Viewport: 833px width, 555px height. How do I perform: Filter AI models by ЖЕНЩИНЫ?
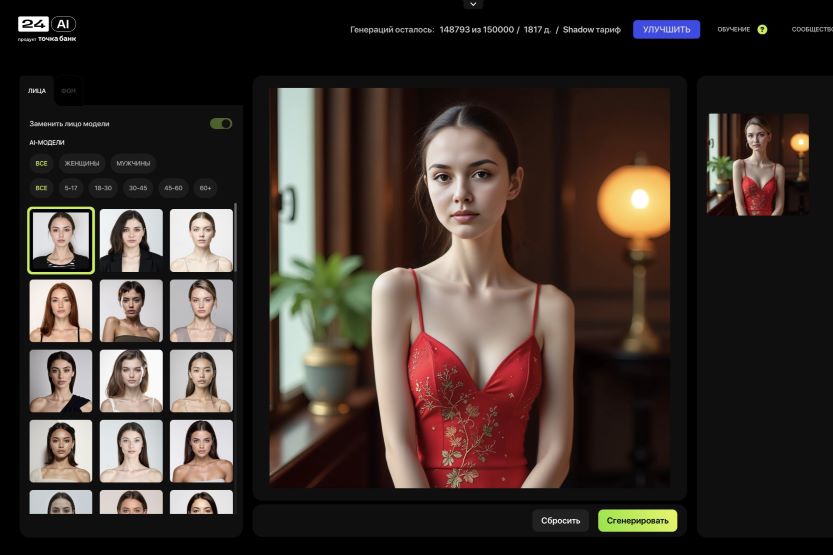coord(82,164)
